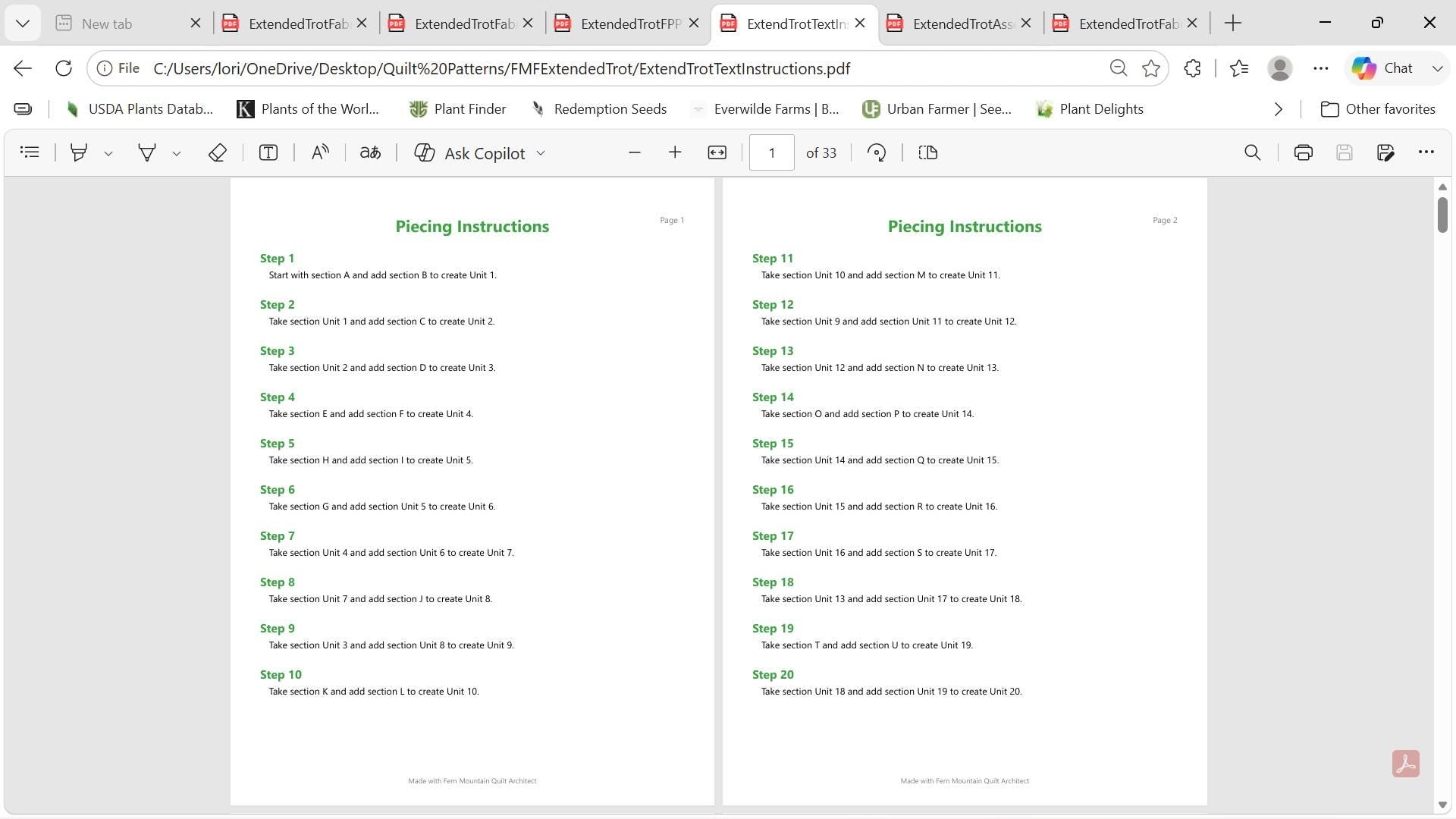1456x819 pixels.
Task: Open the Plant Finder bookmark
Action: (457, 109)
